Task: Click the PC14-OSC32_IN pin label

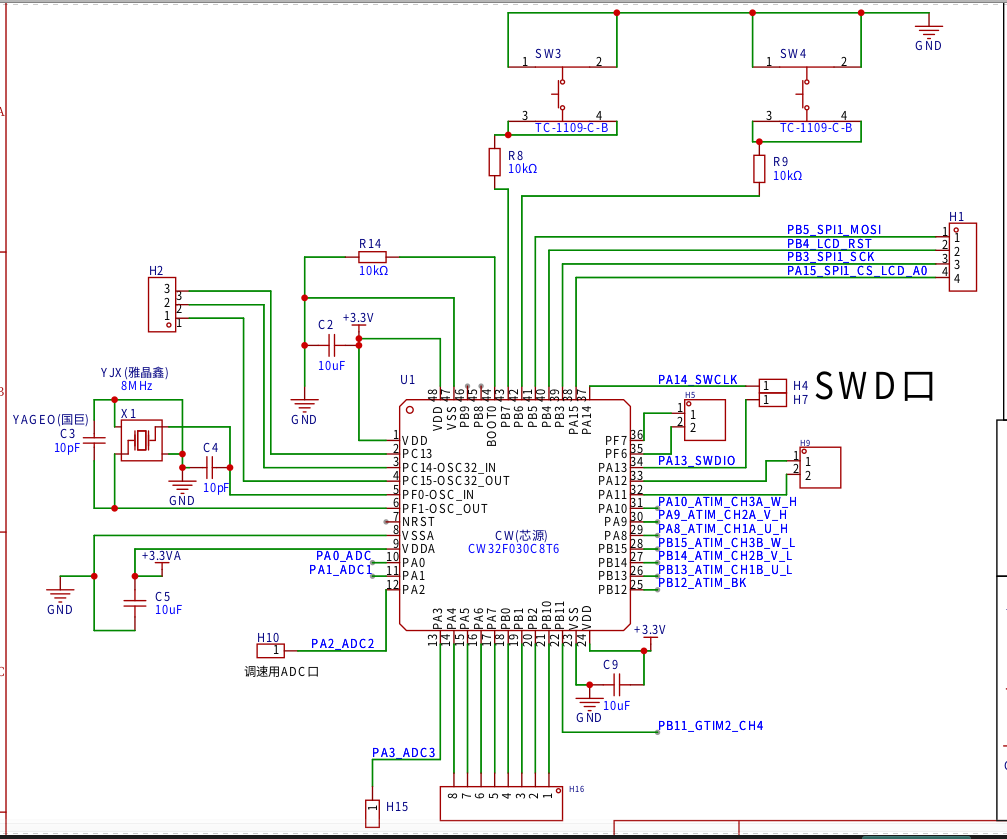Action: point(449,468)
